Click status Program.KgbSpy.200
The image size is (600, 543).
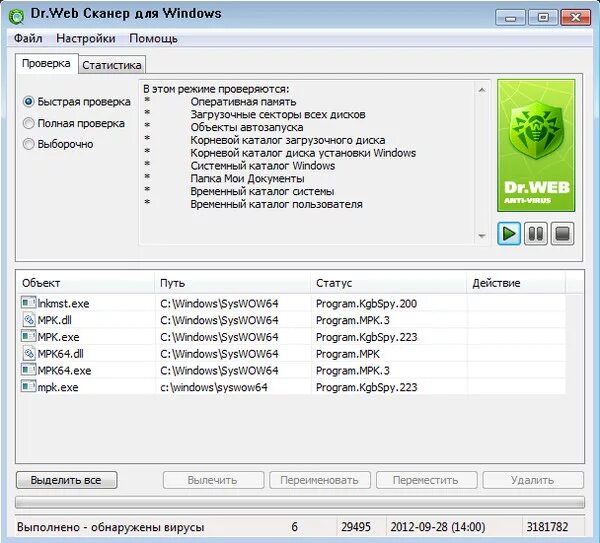(366, 304)
